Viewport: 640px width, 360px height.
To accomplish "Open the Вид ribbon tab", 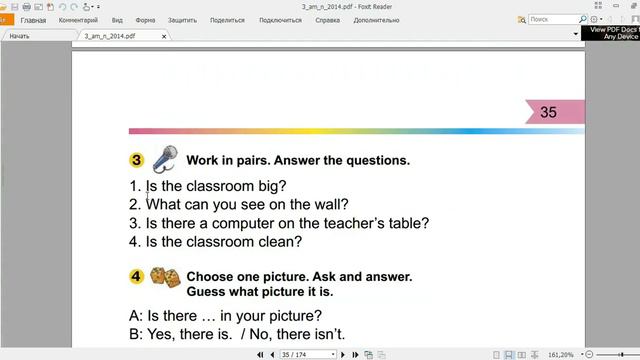I will click(117, 20).
